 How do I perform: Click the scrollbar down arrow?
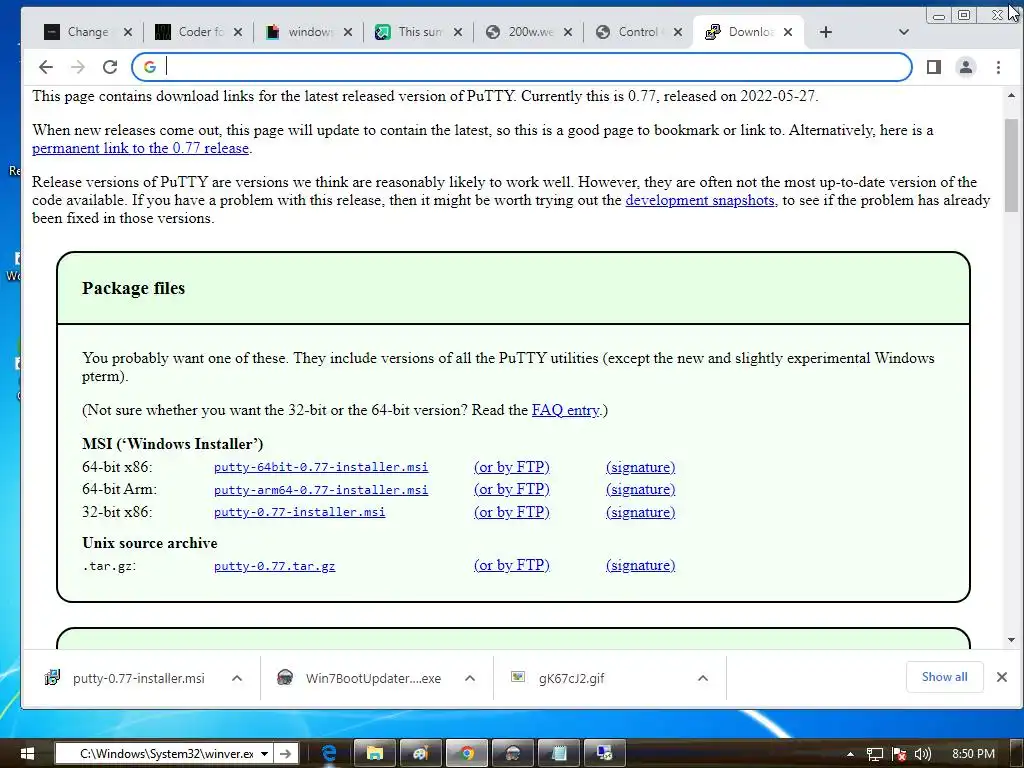click(1011, 641)
